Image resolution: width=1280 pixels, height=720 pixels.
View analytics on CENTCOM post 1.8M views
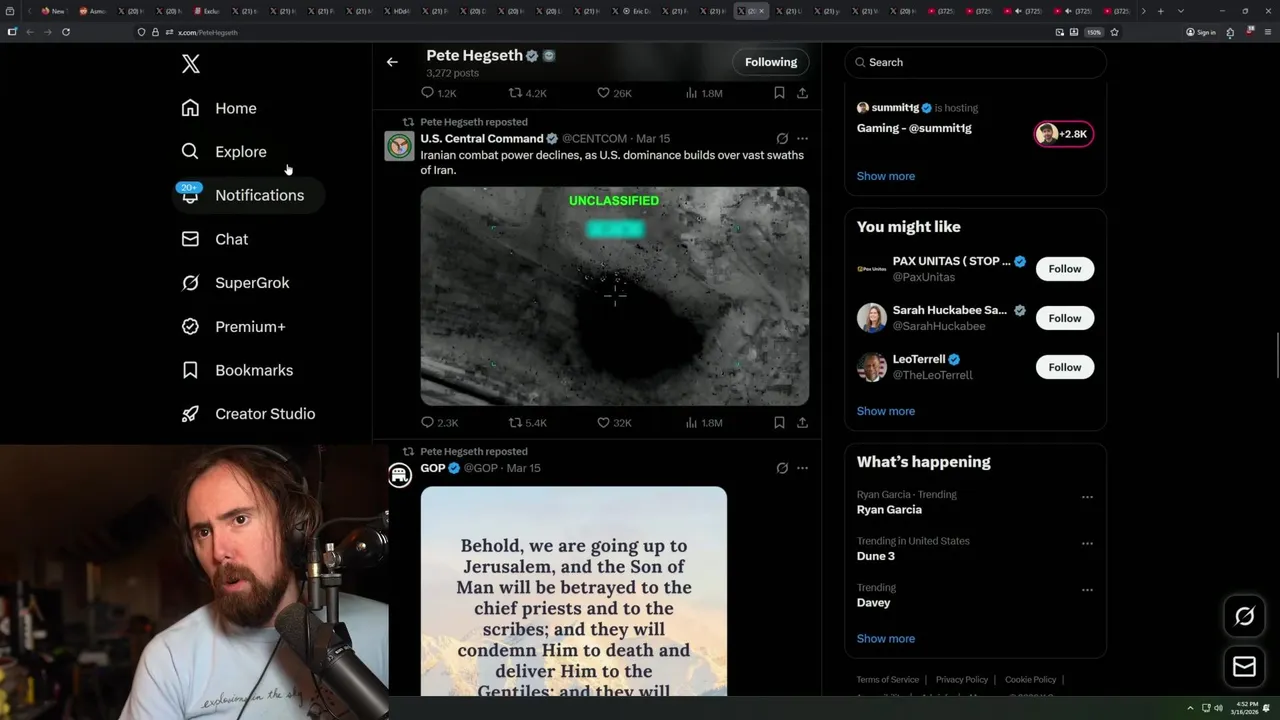pos(704,423)
